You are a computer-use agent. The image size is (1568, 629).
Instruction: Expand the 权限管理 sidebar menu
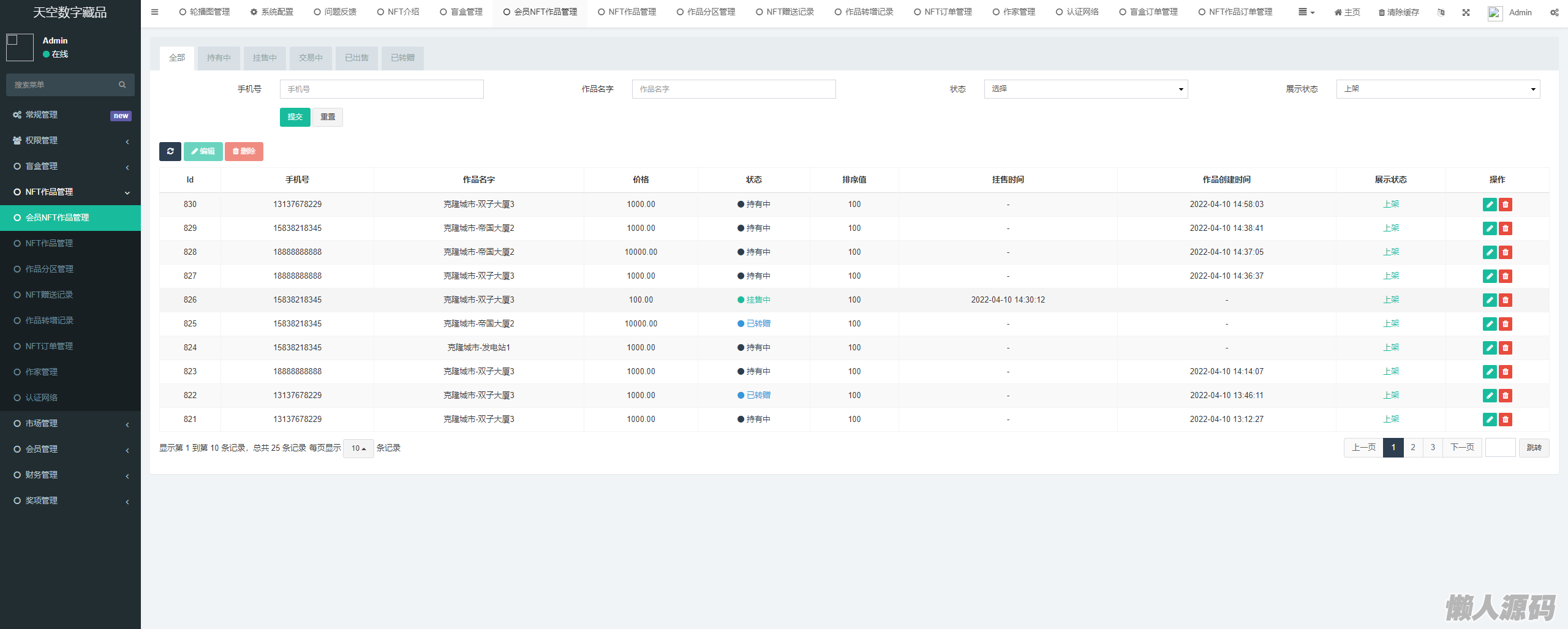(70, 140)
